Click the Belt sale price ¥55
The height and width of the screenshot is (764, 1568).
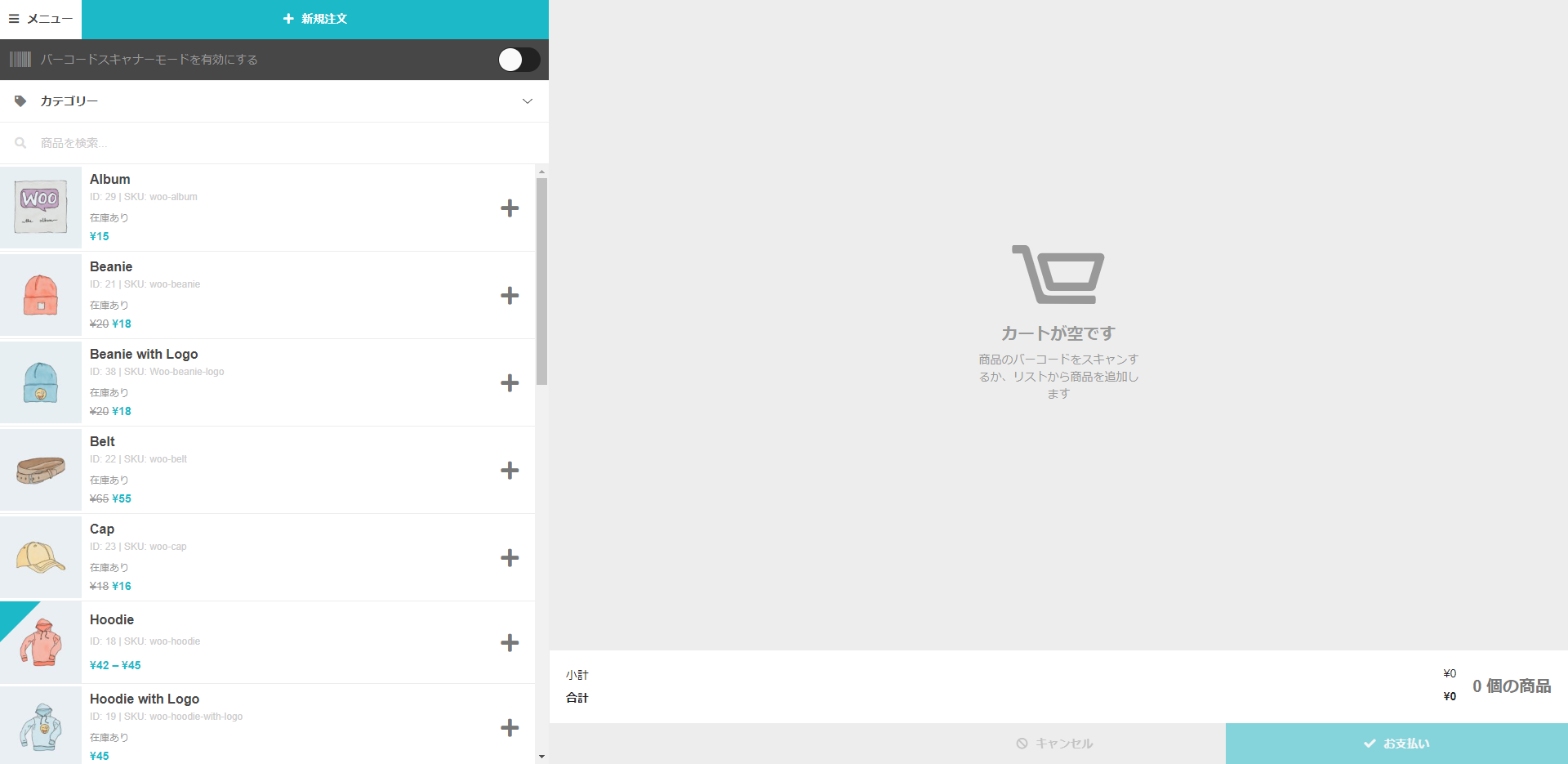point(122,498)
